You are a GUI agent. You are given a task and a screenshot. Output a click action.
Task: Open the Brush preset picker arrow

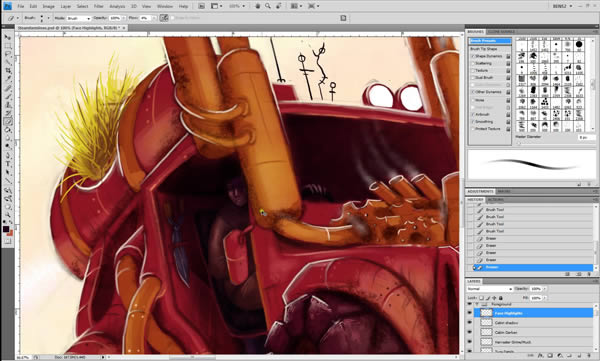pos(49,18)
